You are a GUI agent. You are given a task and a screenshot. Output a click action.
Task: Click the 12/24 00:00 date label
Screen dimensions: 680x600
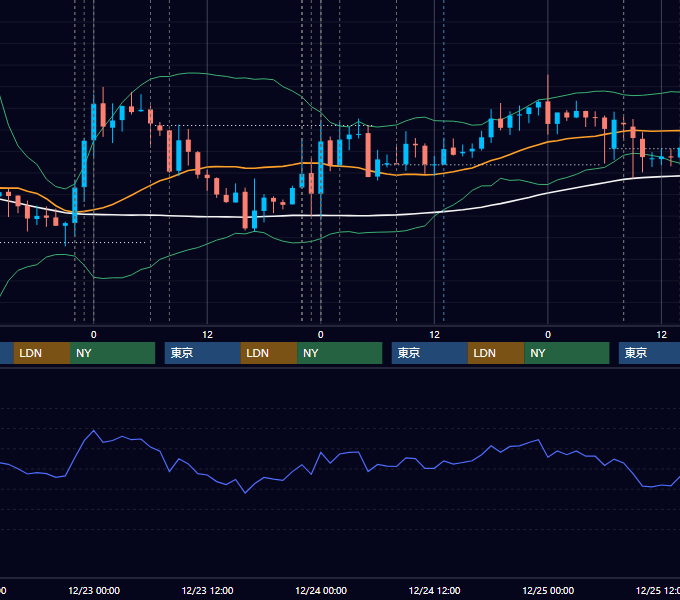coord(321,590)
